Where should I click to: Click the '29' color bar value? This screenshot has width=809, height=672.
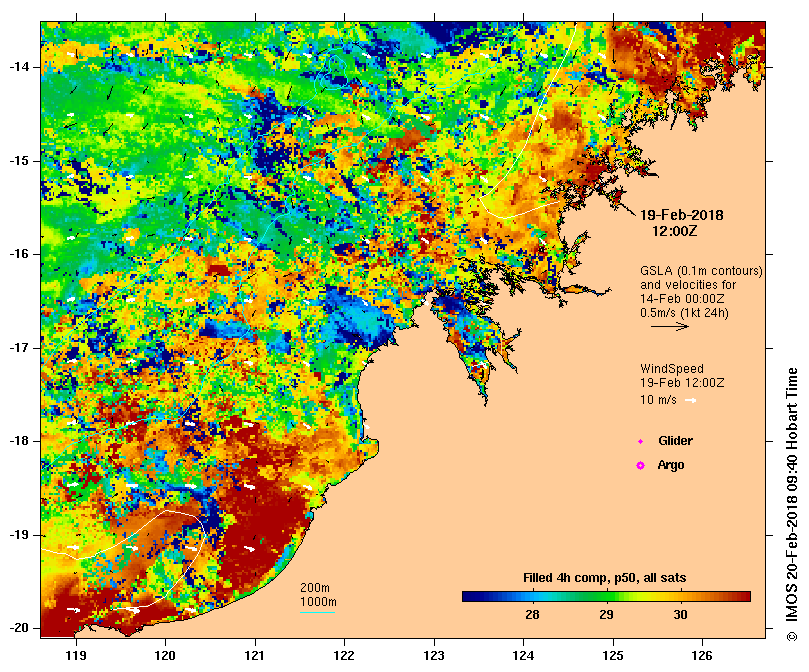point(606,615)
